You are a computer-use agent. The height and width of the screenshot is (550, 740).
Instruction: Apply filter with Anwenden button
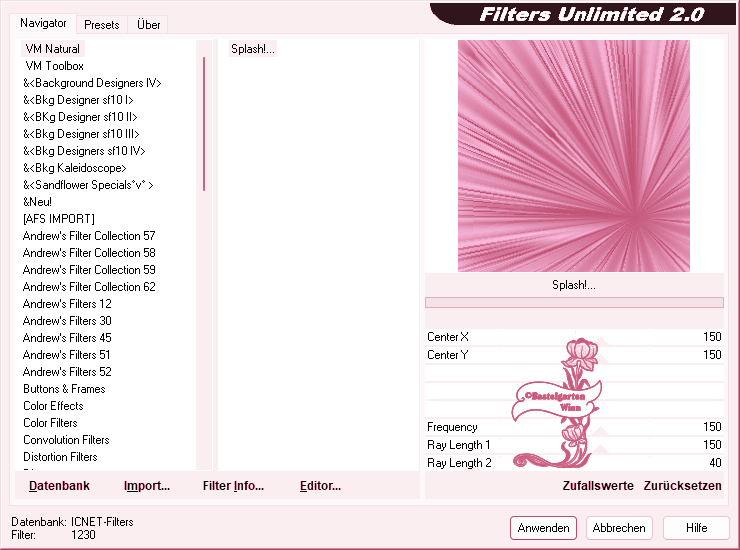(x=543, y=528)
